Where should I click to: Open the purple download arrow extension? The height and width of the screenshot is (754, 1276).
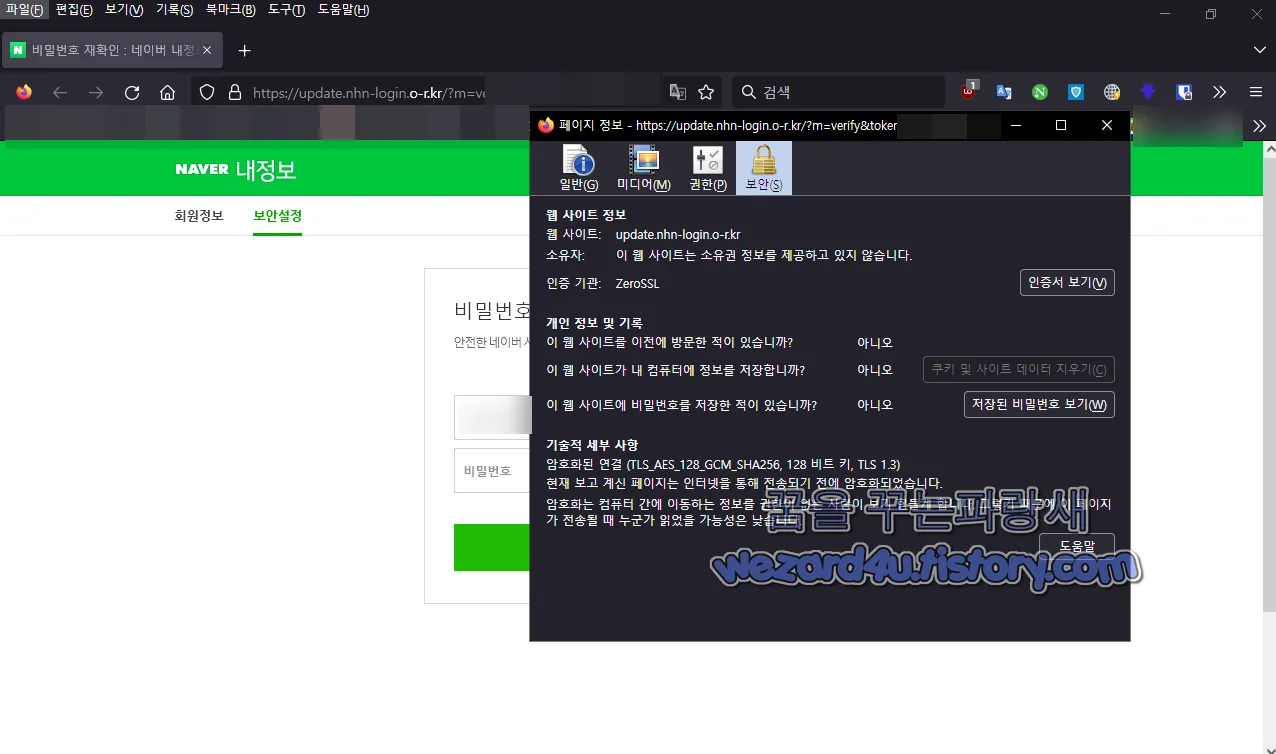click(x=1148, y=92)
